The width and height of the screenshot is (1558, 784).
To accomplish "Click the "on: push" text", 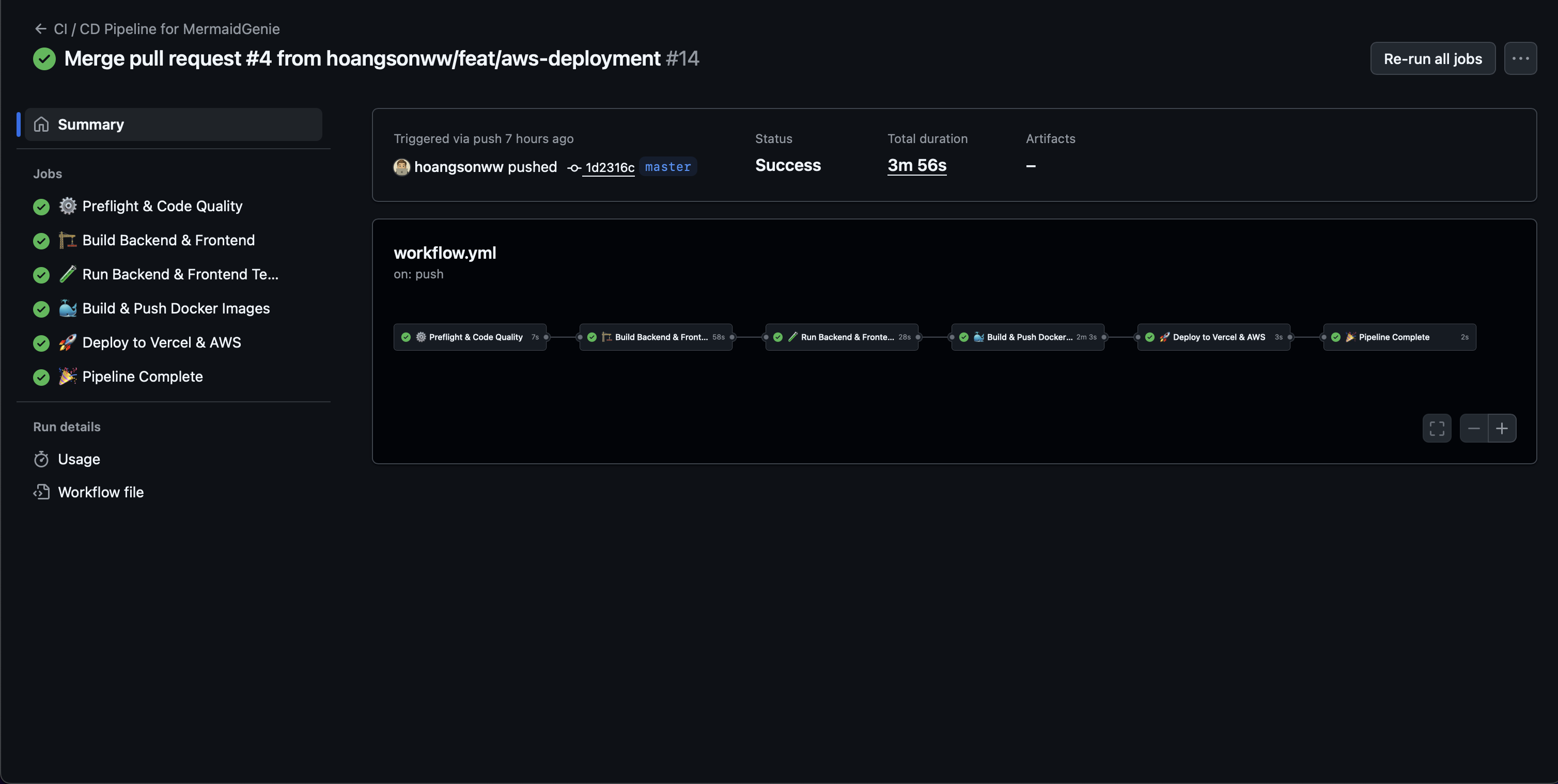I will click(418, 274).
